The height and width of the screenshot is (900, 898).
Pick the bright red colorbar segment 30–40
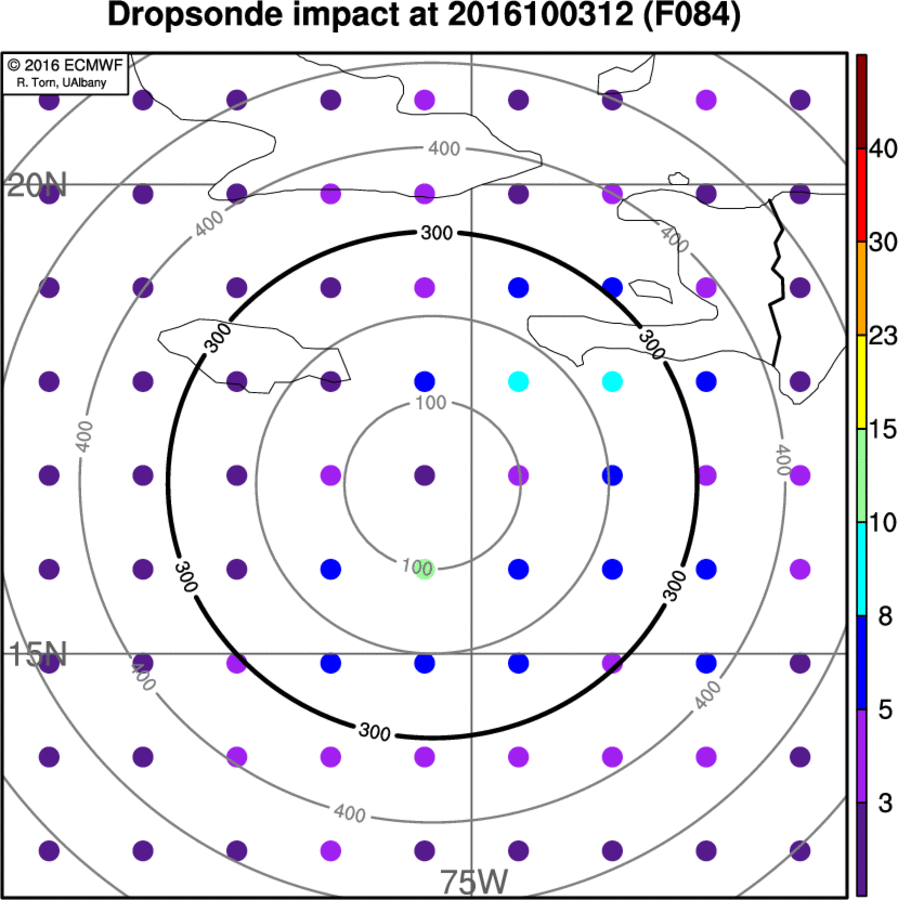(x=861, y=195)
